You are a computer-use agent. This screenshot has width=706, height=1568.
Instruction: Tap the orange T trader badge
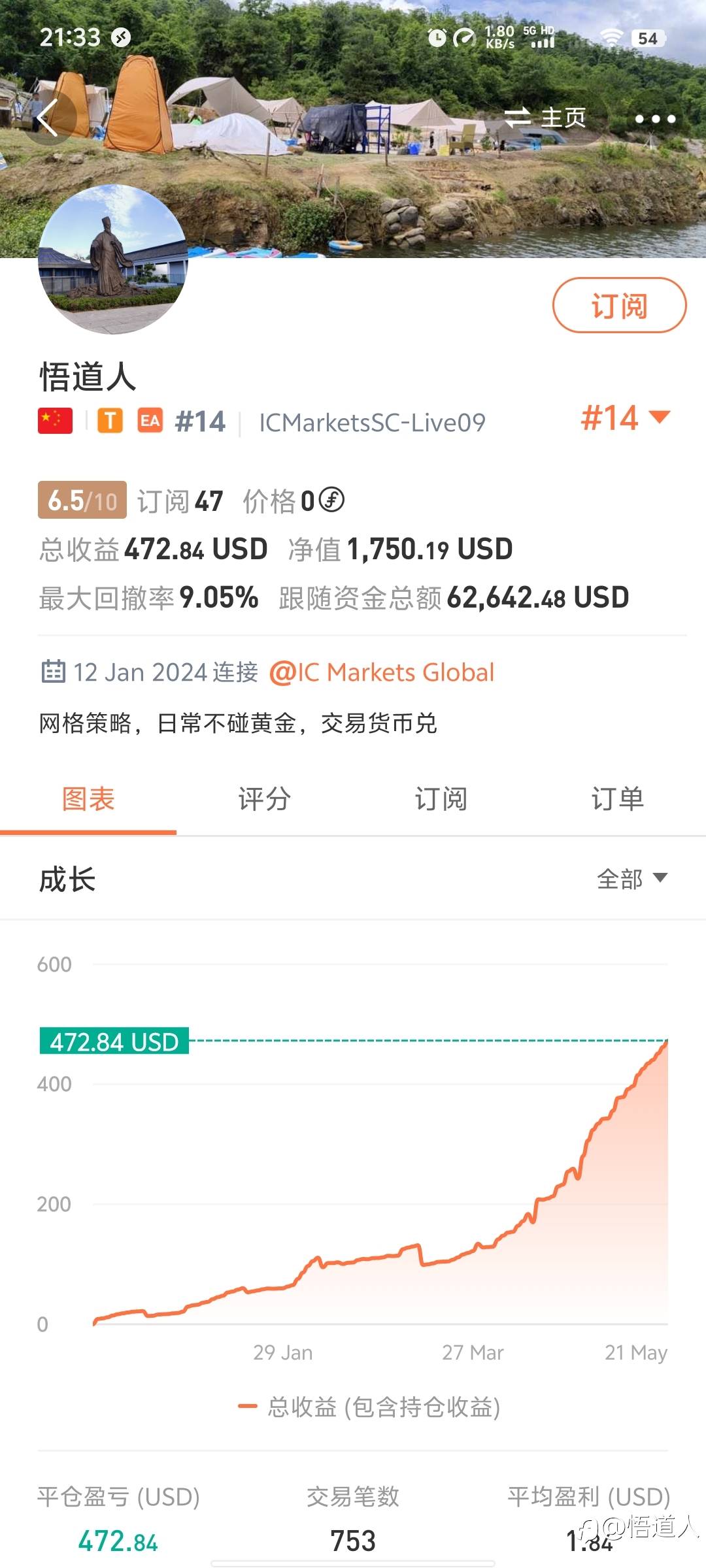(x=110, y=421)
